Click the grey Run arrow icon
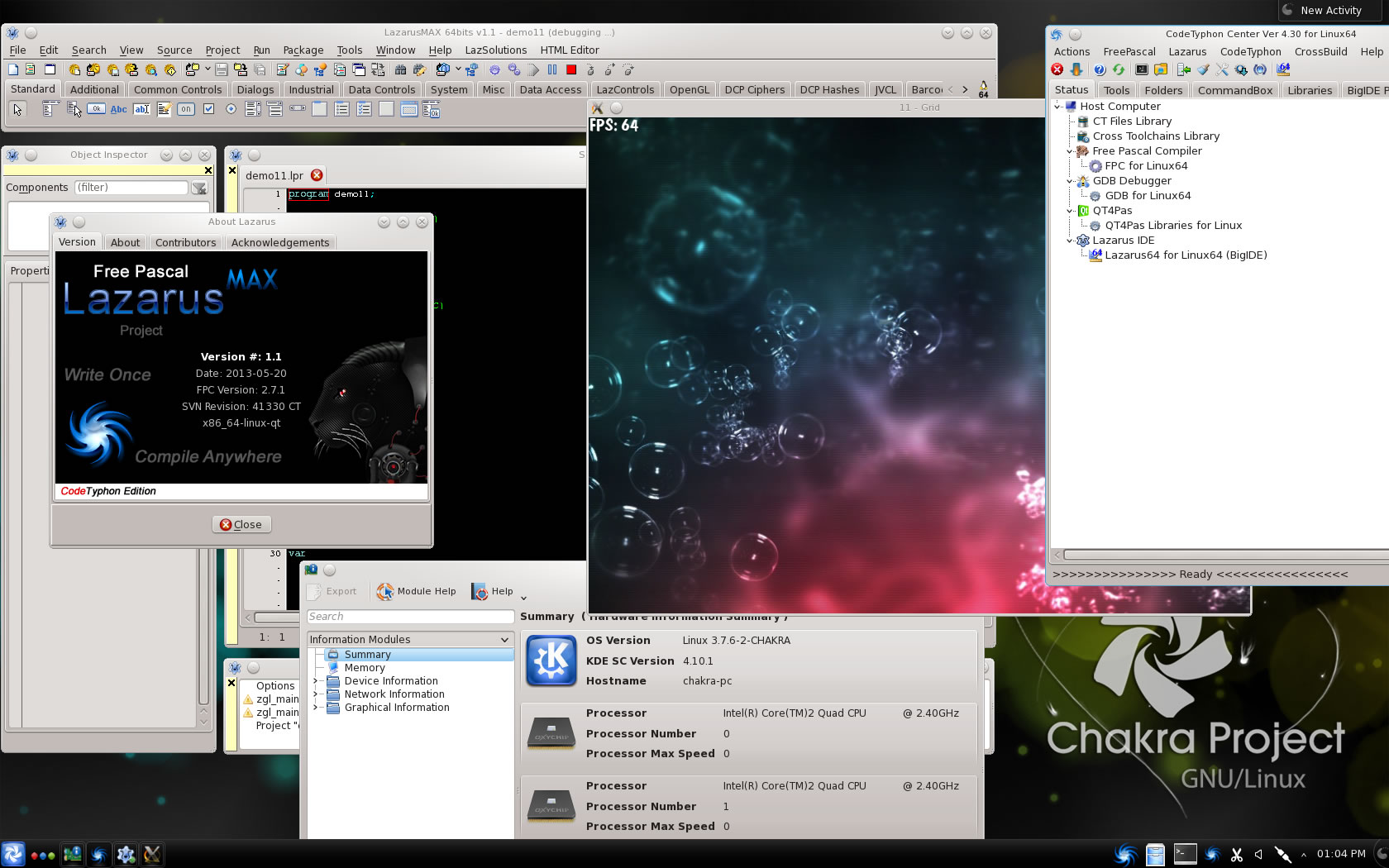Image resolution: width=1389 pixels, height=868 pixels. point(533,69)
